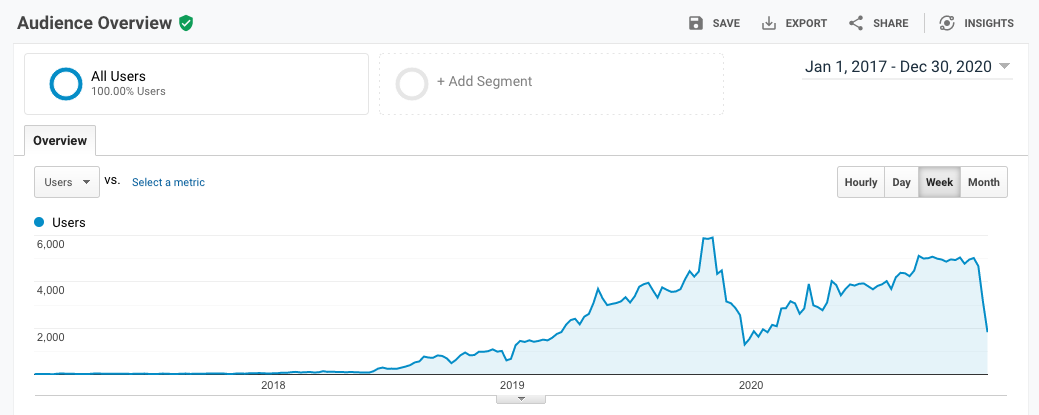The height and width of the screenshot is (415, 1039).
Task: Click the 4,000 y-axis label
Action: tap(50, 290)
